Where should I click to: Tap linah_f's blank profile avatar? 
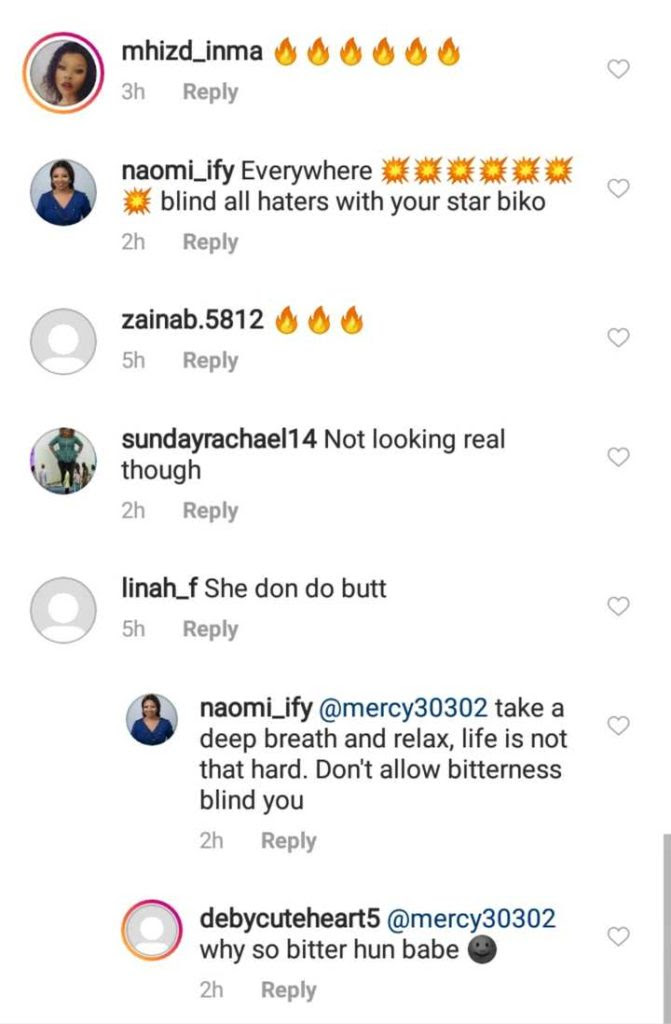point(64,607)
